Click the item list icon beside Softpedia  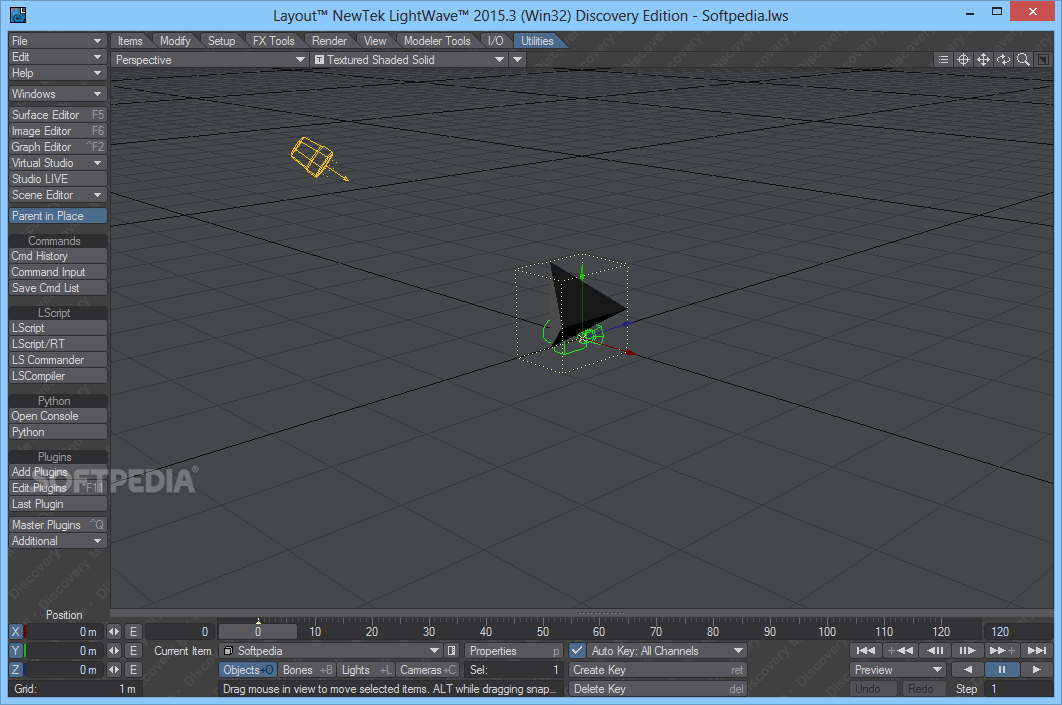tap(452, 650)
